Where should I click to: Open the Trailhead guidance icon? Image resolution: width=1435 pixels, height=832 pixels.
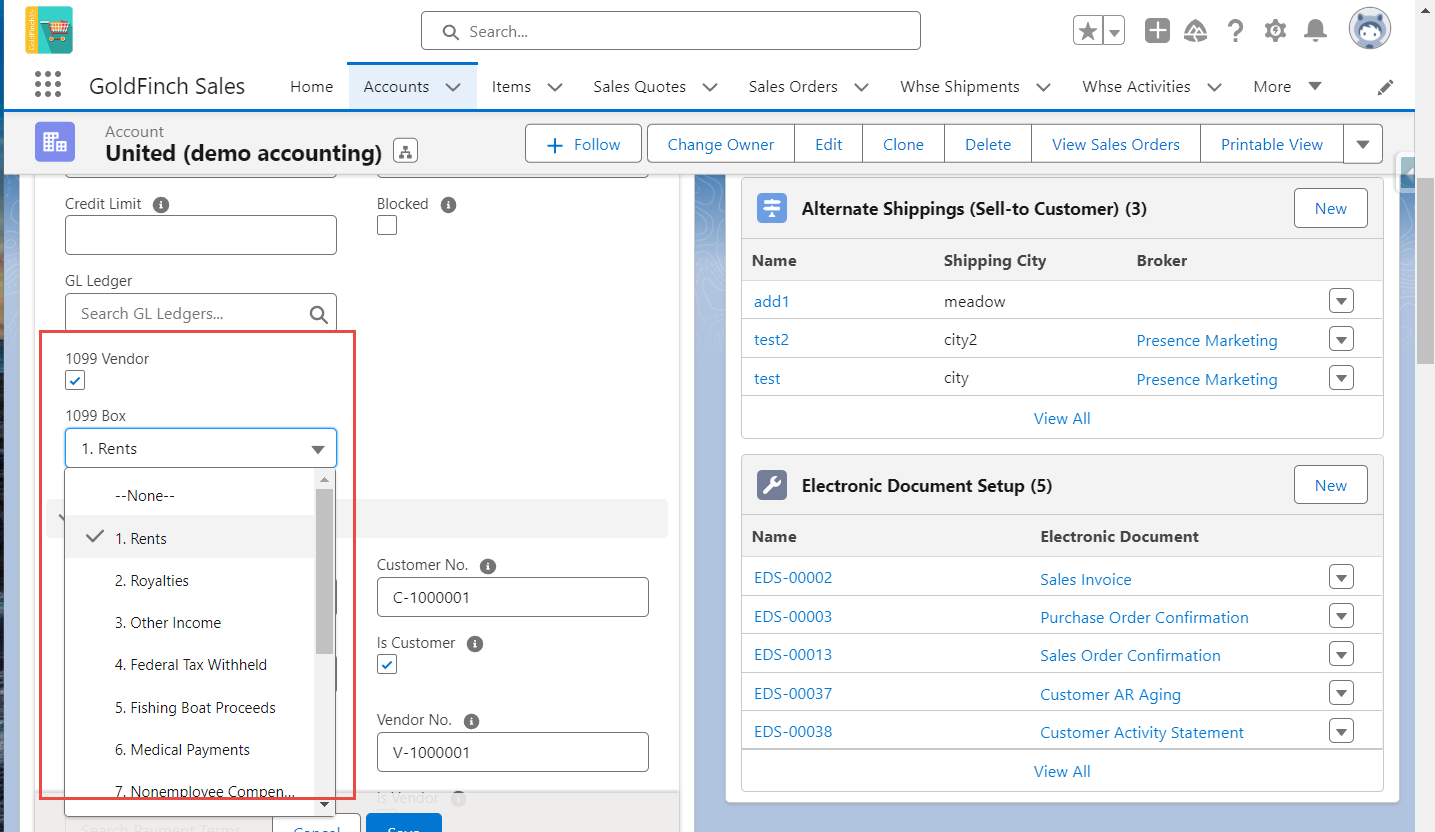point(1195,31)
